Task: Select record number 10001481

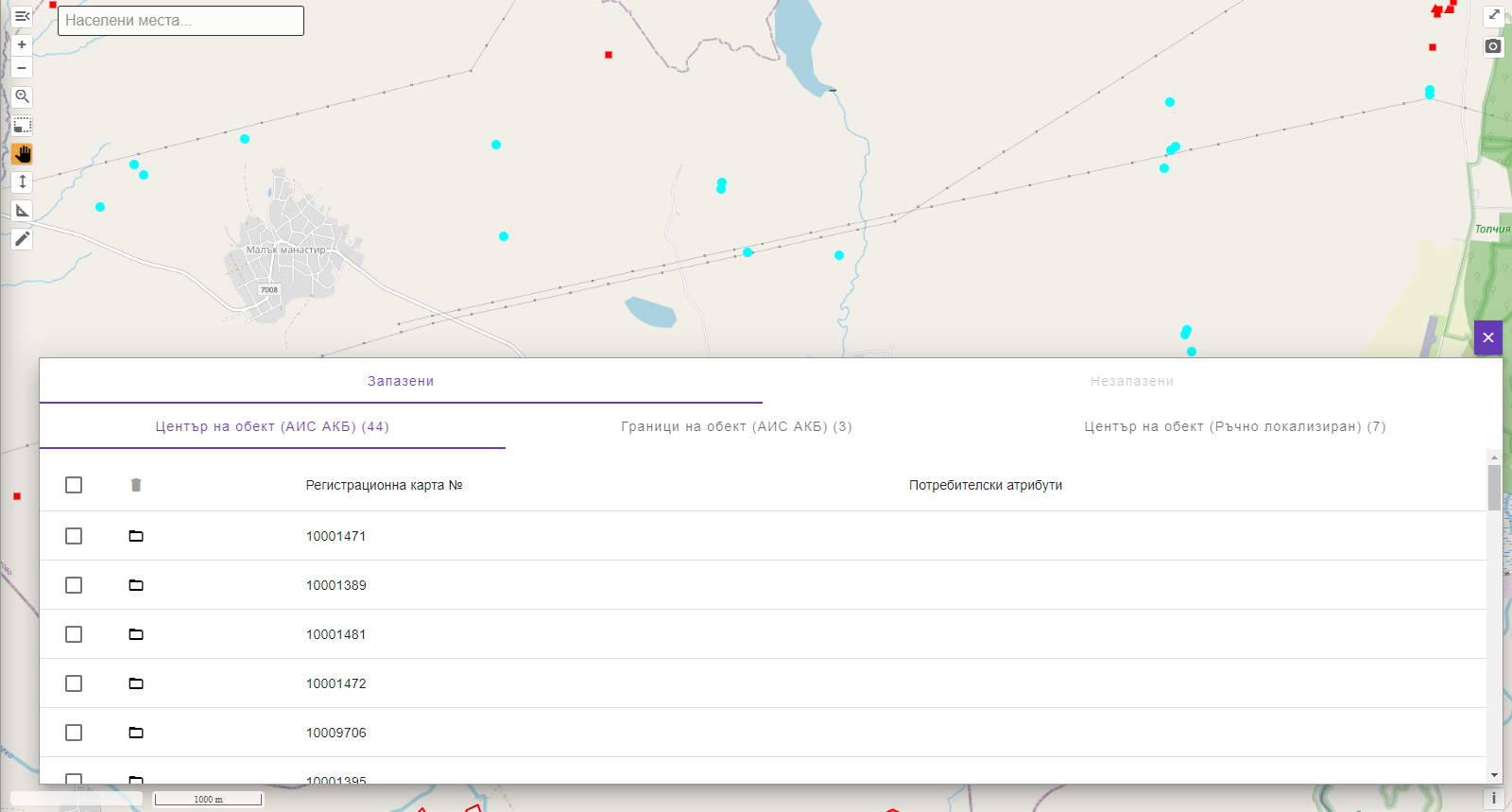Action: pyautogui.click(x=335, y=634)
